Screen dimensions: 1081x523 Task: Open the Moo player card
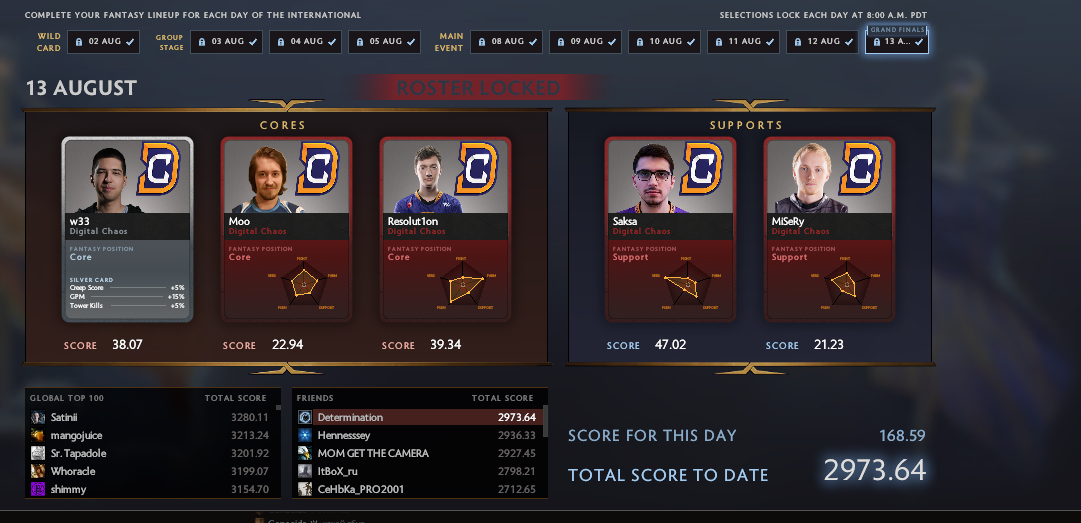[286, 229]
